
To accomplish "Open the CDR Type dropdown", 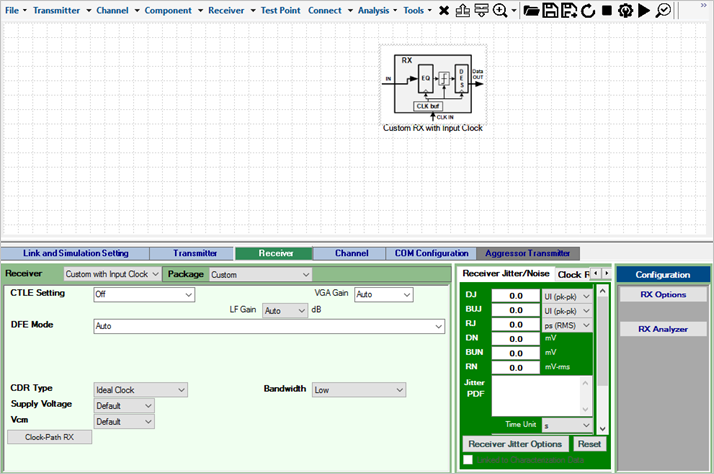I will click(x=180, y=390).
